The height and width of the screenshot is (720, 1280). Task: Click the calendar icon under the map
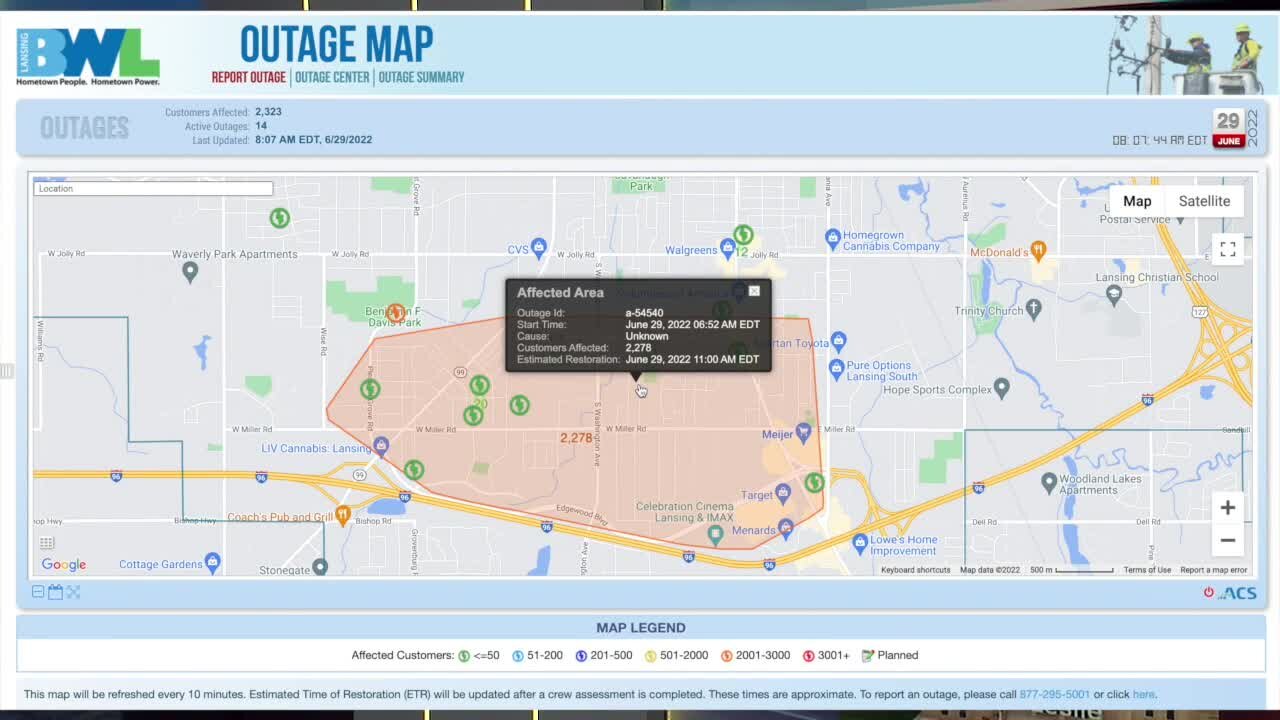(55, 592)
